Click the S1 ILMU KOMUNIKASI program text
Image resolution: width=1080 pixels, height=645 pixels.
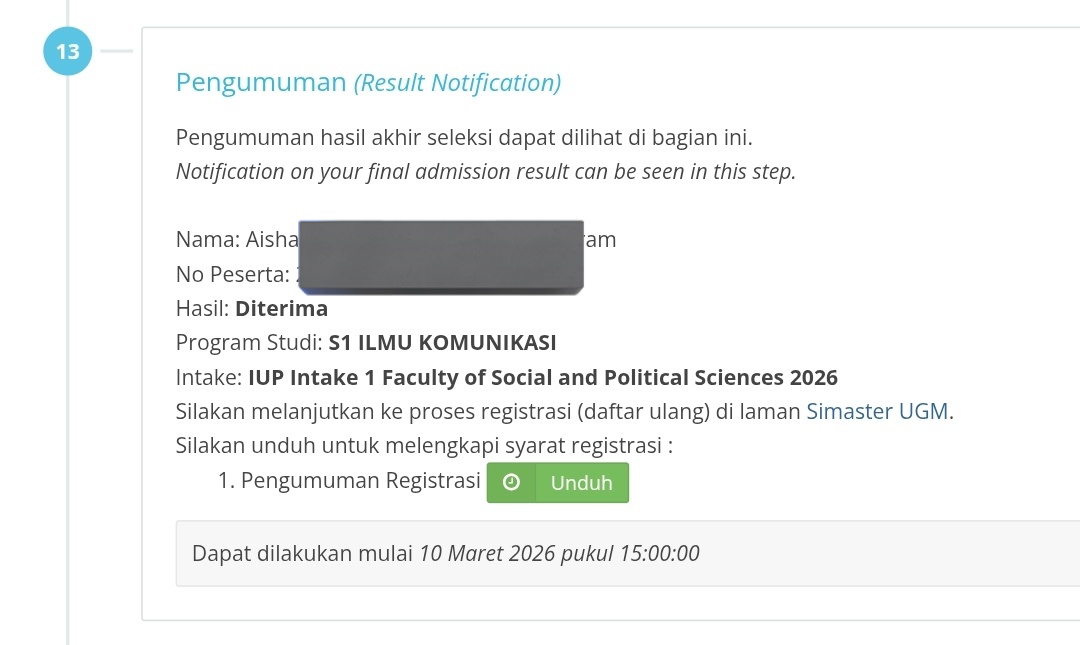tap(442, 342)
